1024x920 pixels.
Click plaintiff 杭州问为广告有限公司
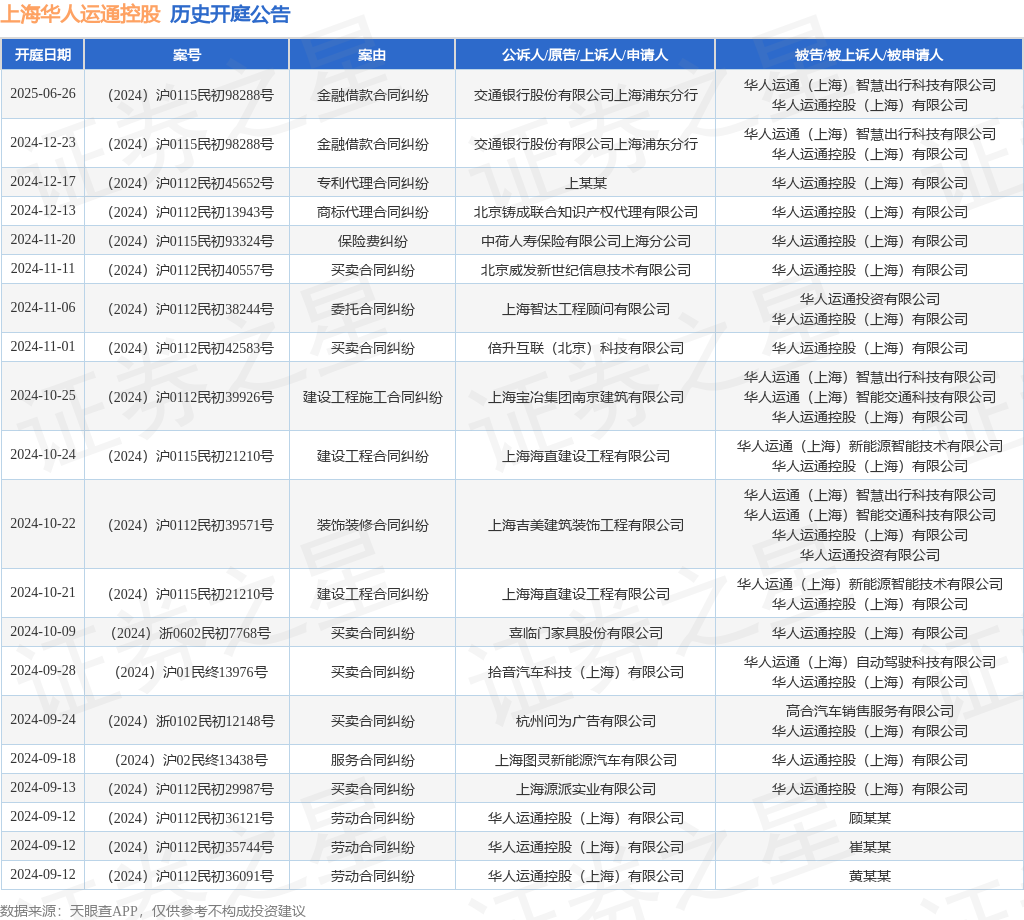pos(586,722)
